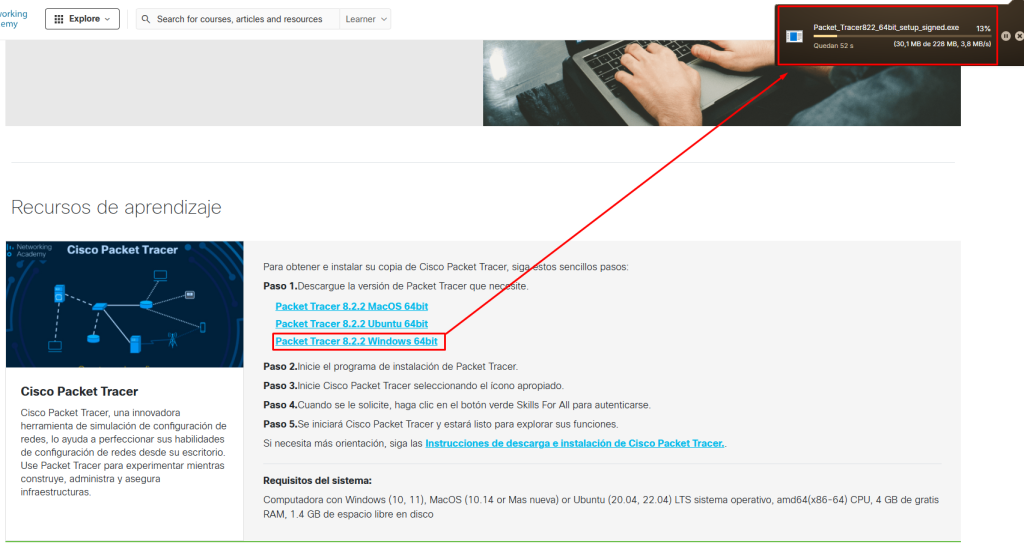Click the Networking Academy logo
The height and width of the screenshot is (544, 1024).
coord(15,19)
